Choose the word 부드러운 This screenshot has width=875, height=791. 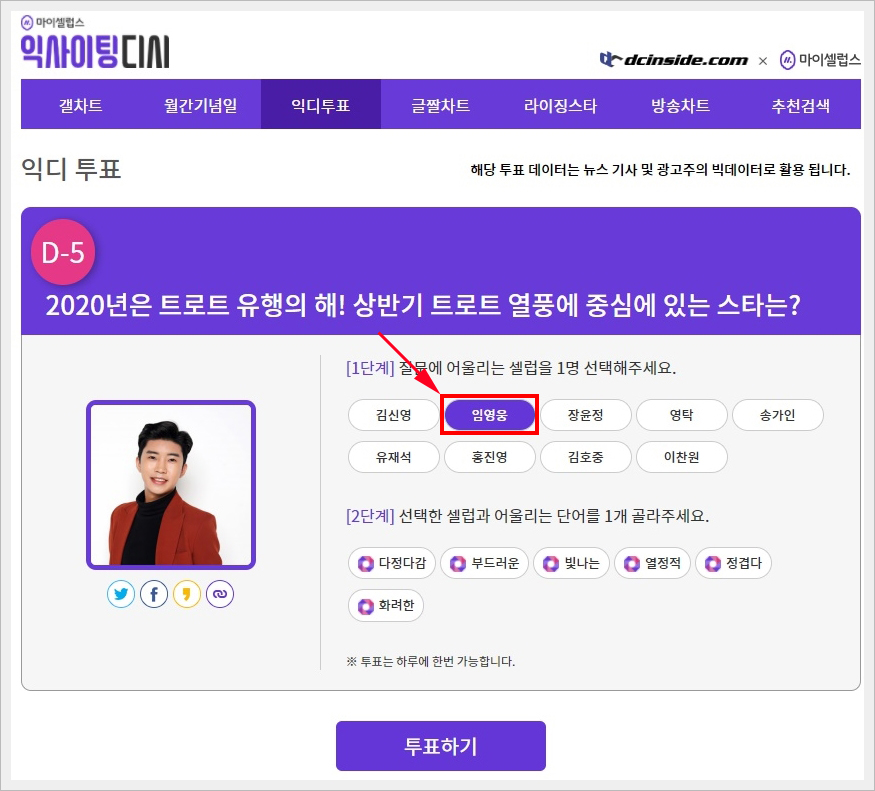[484, 563]
